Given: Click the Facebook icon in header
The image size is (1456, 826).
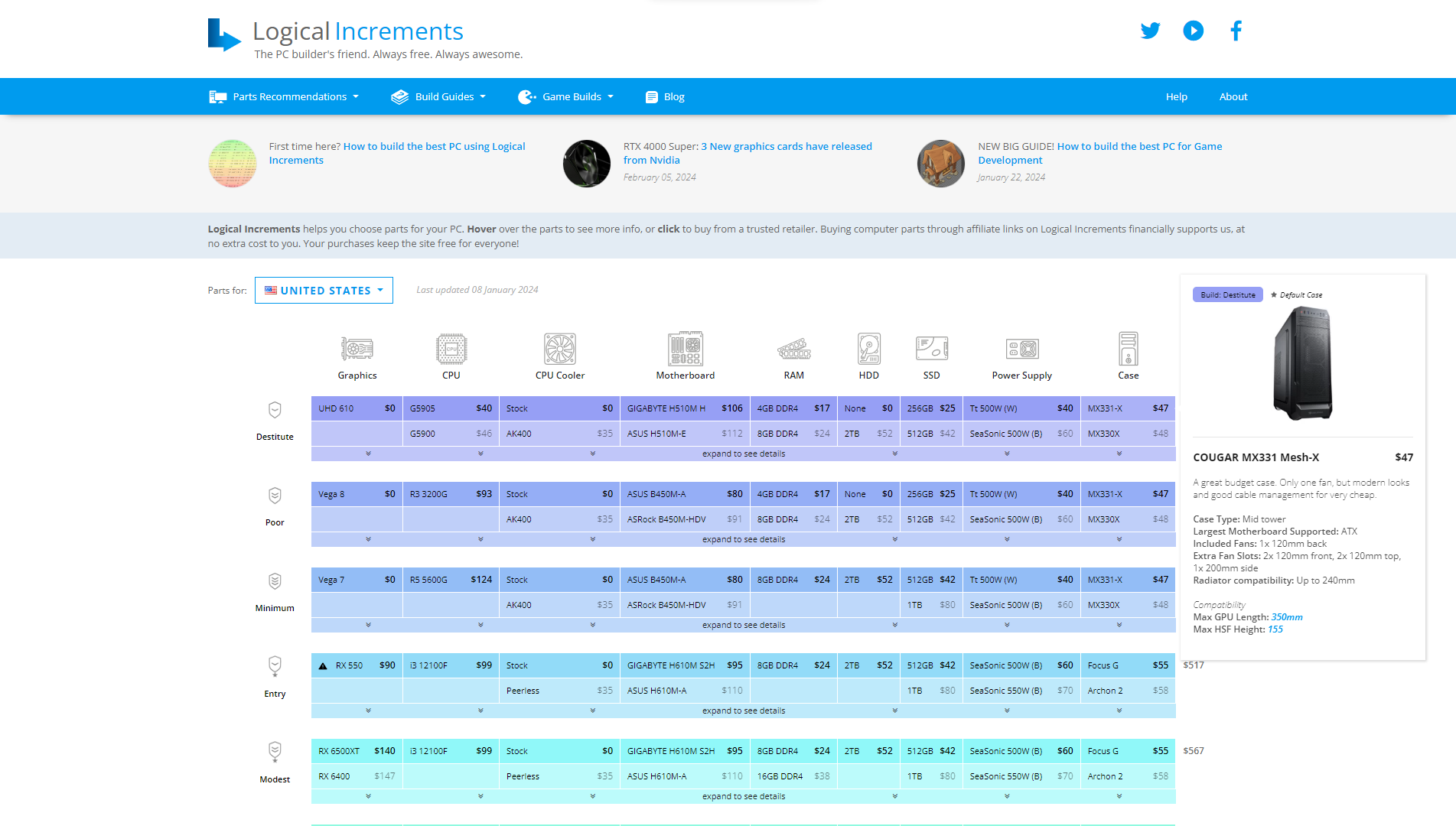Looking at the screenshot, I should coord(1236,31).
